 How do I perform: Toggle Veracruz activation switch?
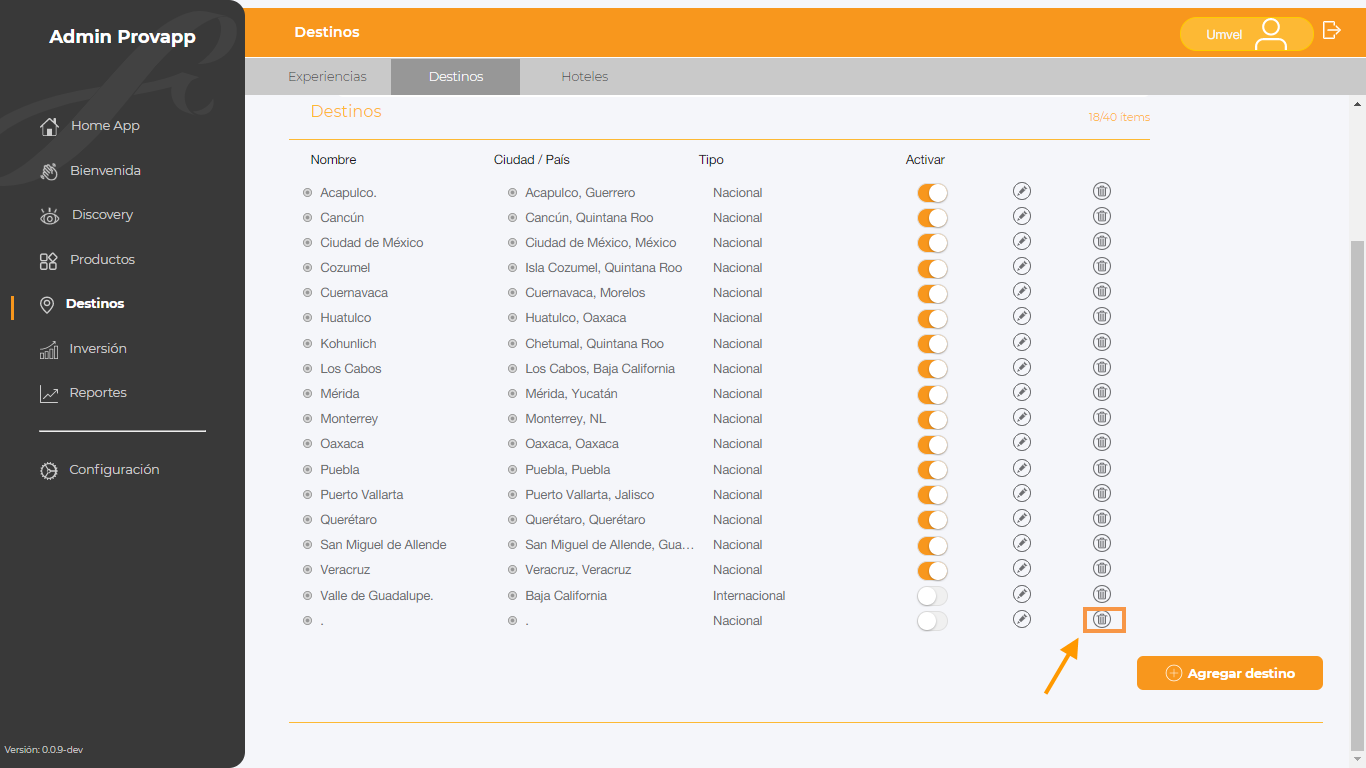pos(932,570)
